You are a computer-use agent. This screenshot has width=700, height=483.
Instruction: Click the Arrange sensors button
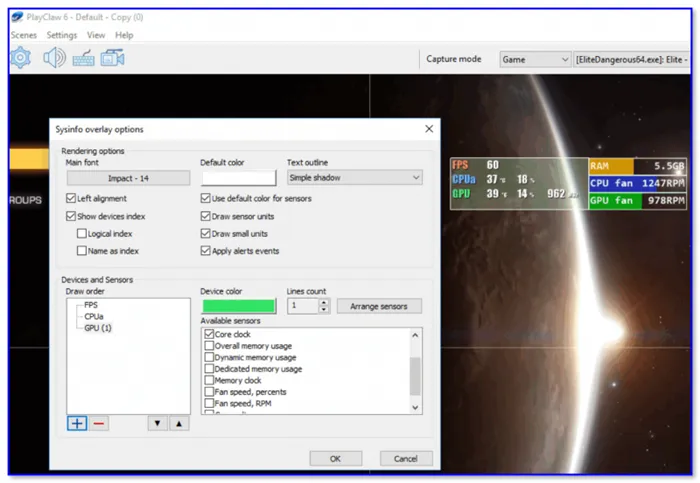click(x=379, y=306)
